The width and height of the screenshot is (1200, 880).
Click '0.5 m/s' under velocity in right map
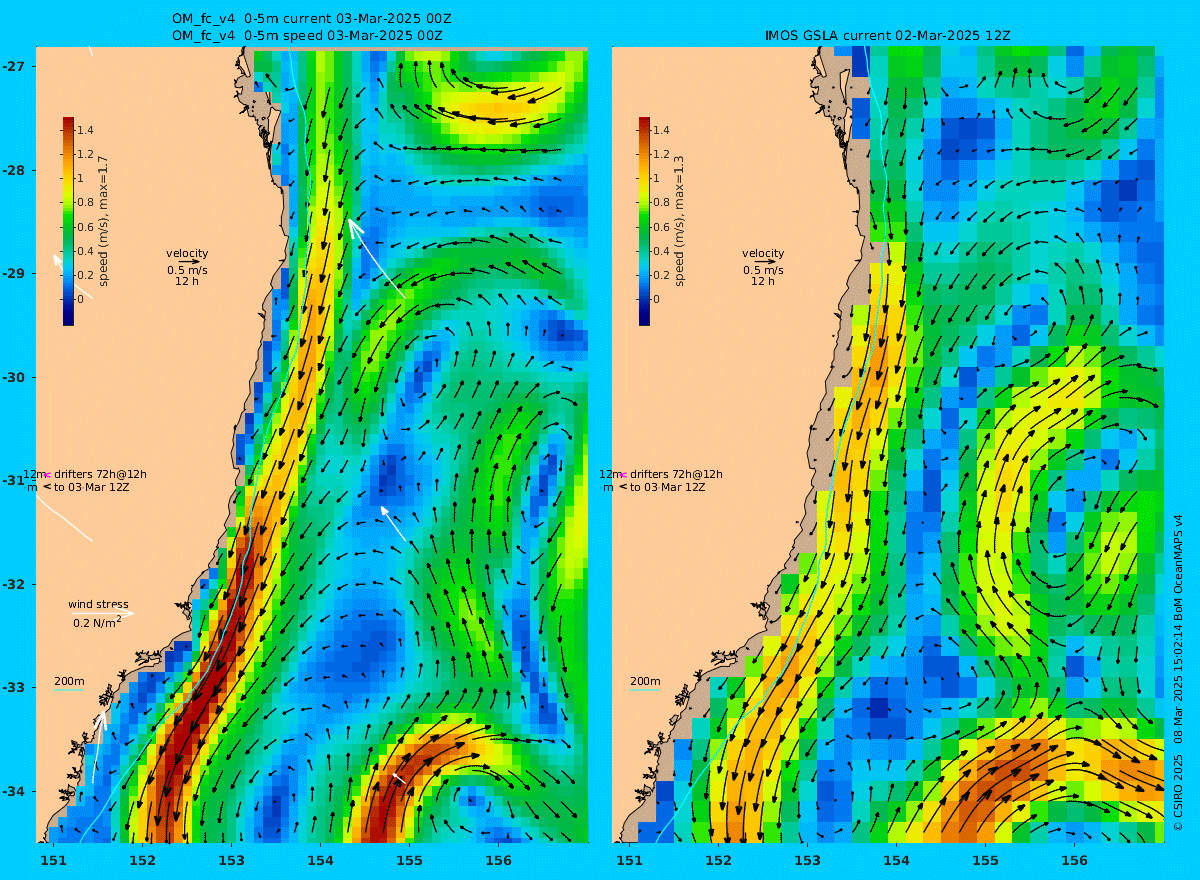pos(763,270)
